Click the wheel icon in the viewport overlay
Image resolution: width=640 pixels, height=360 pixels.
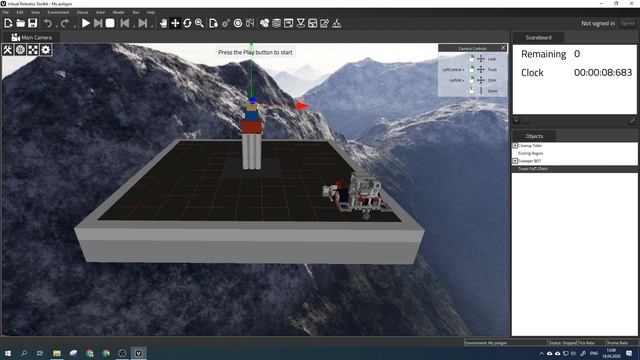[20, 50]
